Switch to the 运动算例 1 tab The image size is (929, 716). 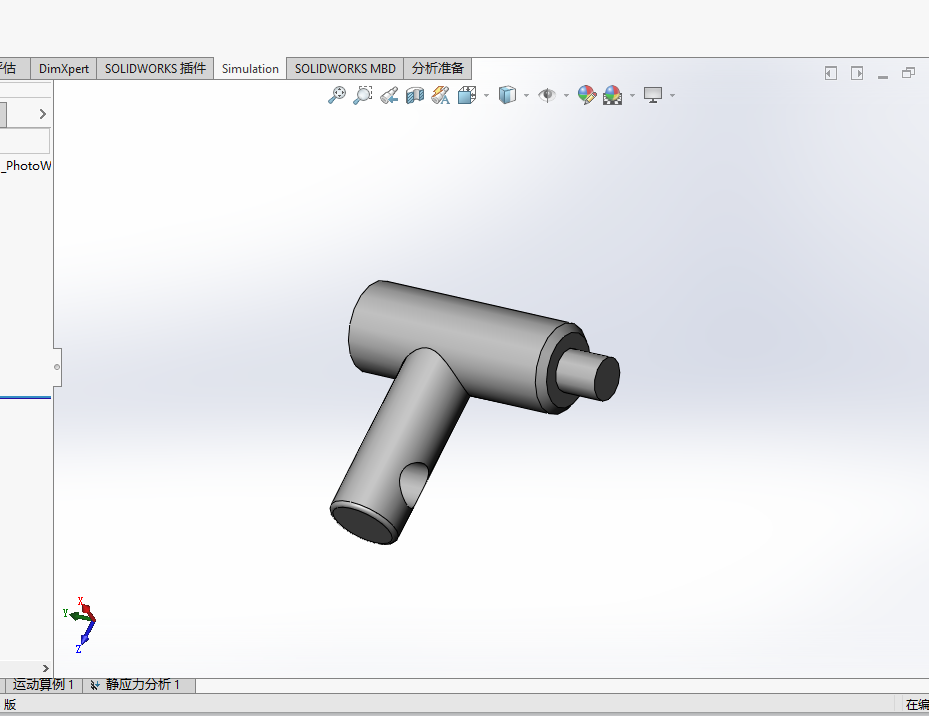[43, 685]
